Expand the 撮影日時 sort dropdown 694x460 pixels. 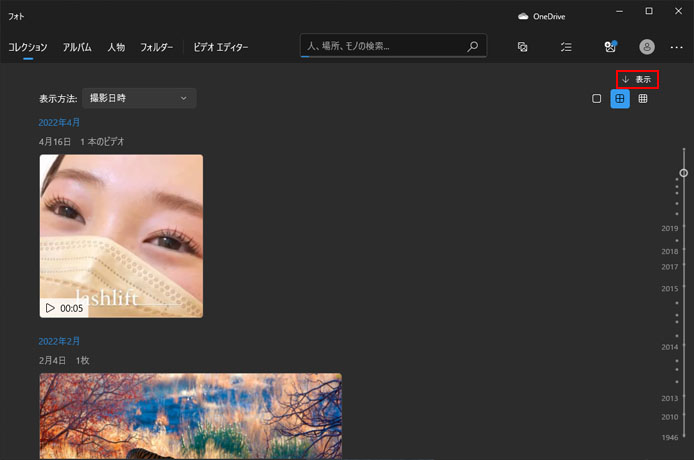coord(139,98)
